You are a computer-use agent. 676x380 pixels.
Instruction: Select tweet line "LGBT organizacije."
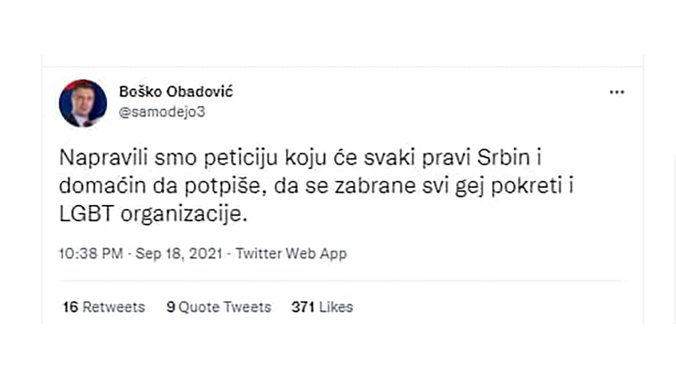(x=153, y=214)
